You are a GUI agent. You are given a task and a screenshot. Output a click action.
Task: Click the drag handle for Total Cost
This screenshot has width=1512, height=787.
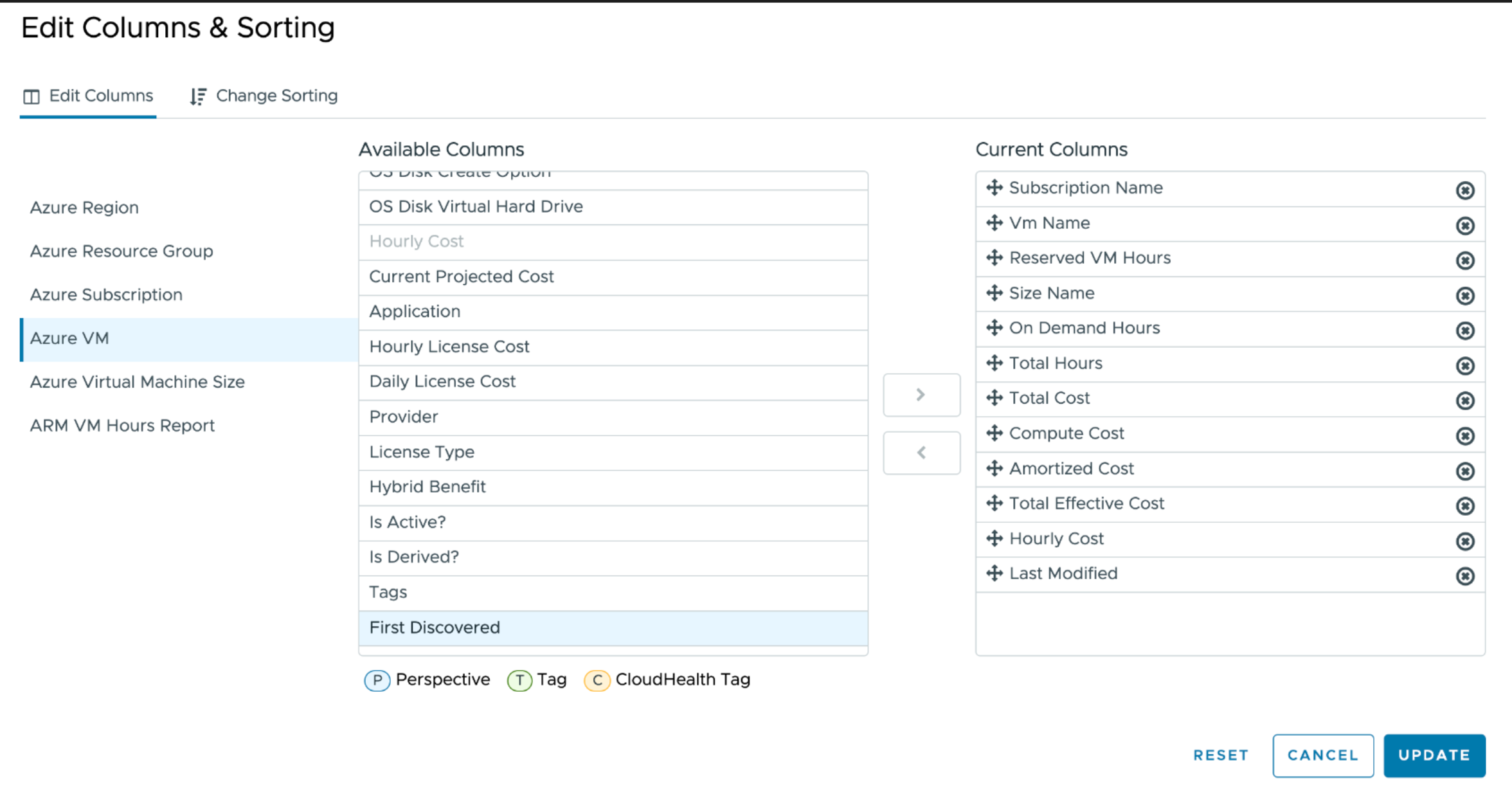coord(995,398)
